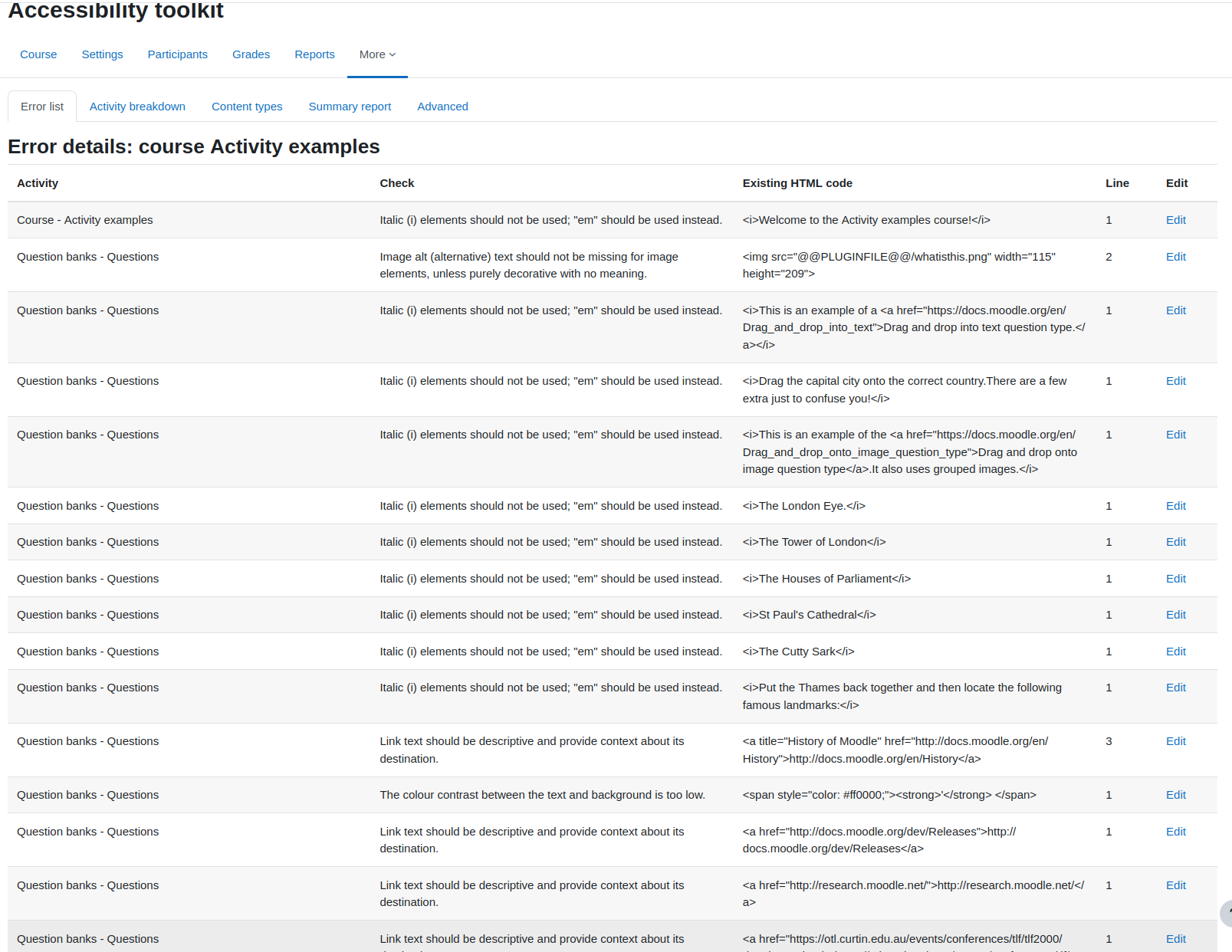Open the Settings navigation tab
The image size is (1232, 952).
point(102,54)
